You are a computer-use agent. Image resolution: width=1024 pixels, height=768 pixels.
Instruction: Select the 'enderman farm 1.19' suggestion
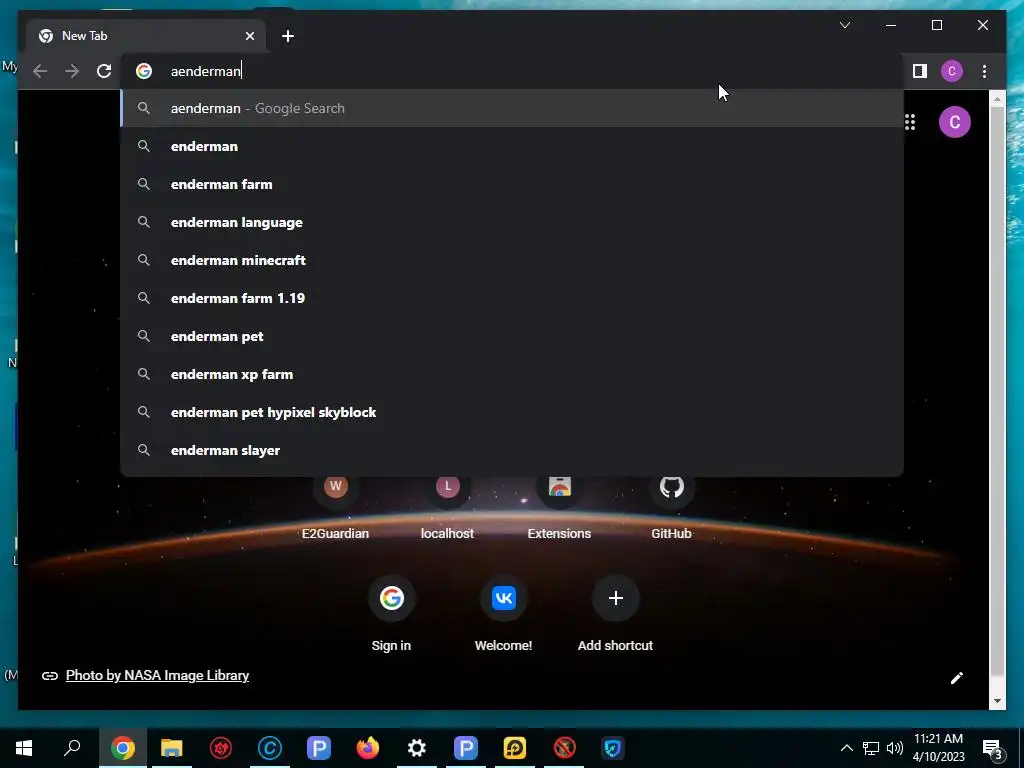512,298
